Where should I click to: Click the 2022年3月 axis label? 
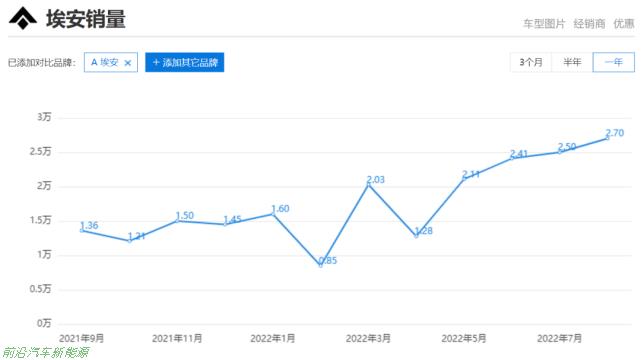point(368,338)
